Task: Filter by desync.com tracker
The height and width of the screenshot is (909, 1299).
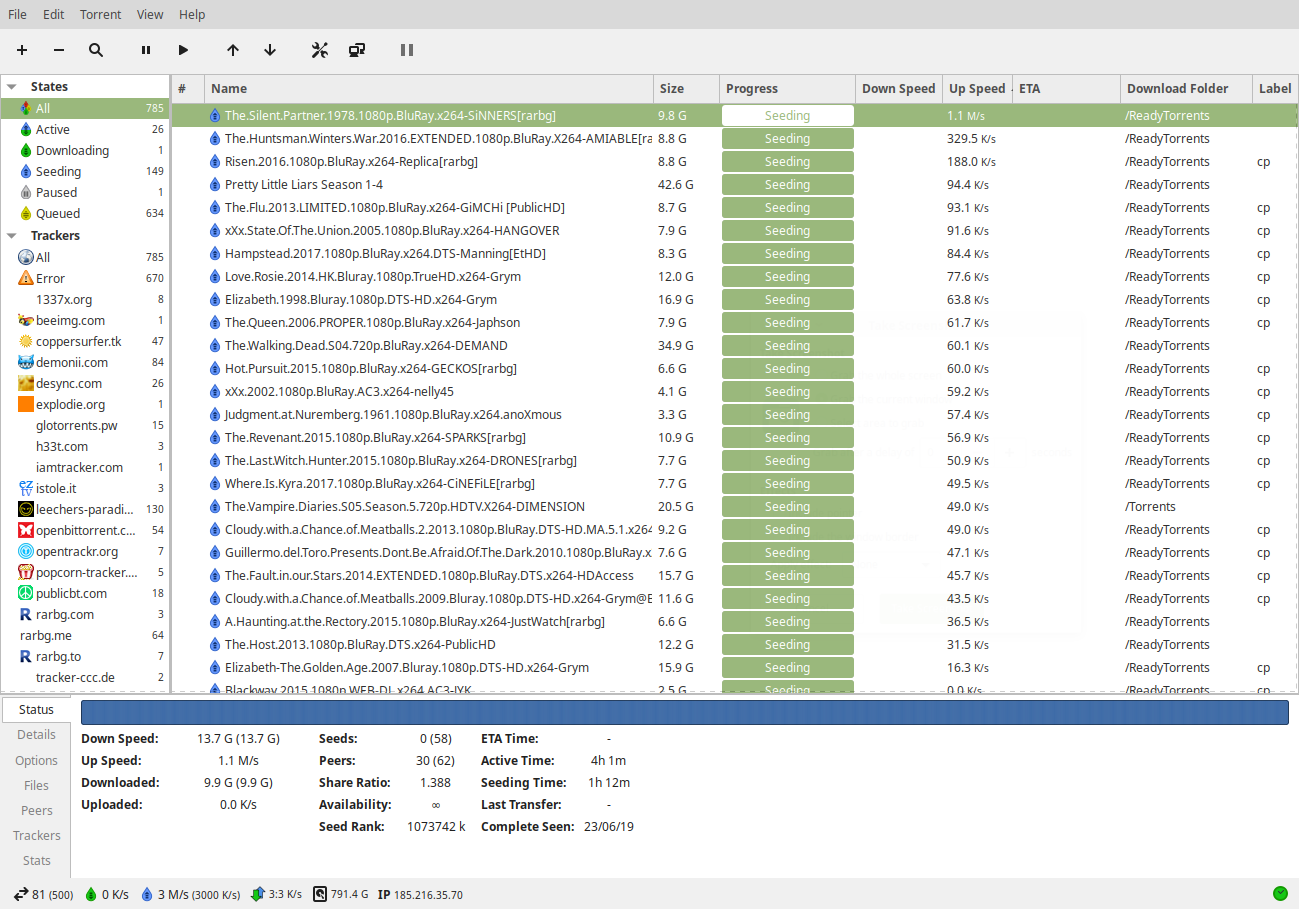Action: pos(85,383)
